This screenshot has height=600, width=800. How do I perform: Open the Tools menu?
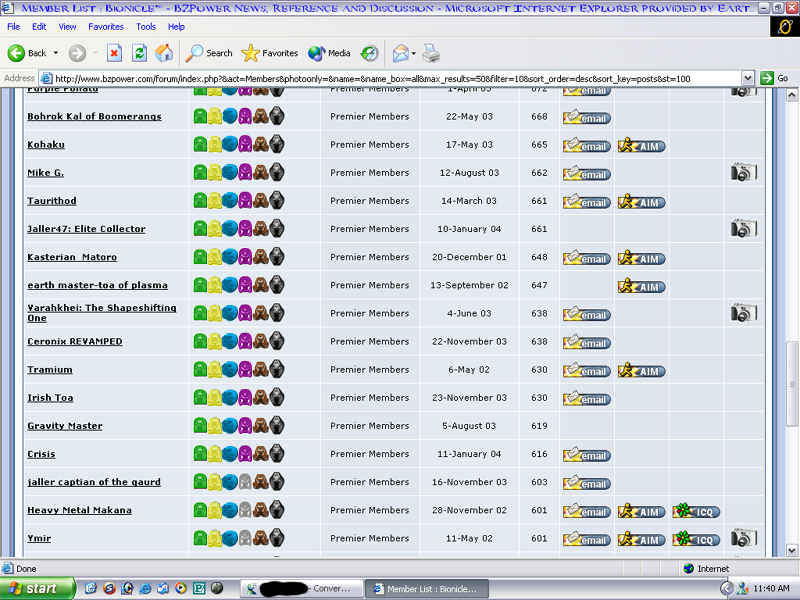[146, 27]
